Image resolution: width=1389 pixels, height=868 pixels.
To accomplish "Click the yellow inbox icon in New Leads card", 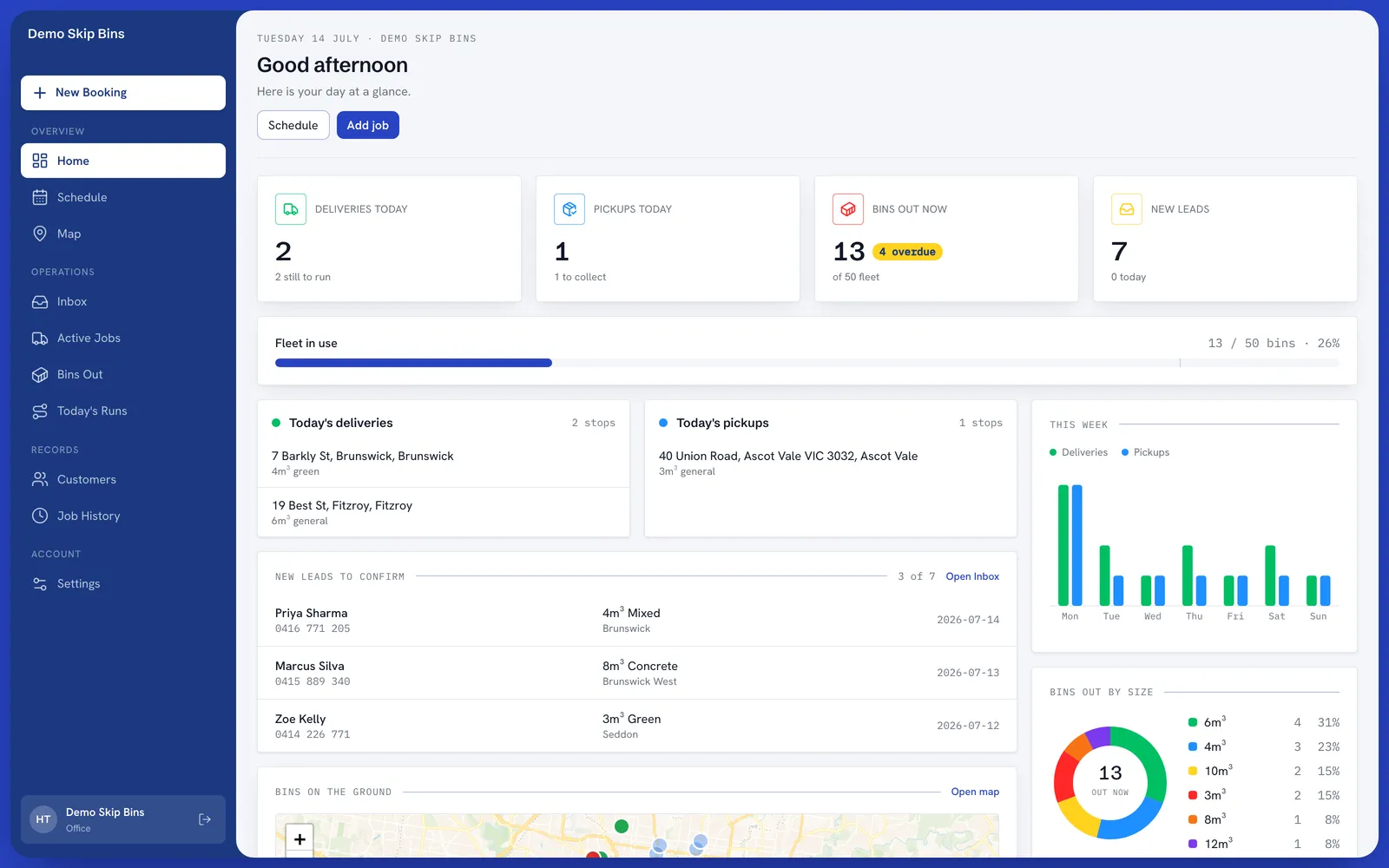I will [1127, 209].
